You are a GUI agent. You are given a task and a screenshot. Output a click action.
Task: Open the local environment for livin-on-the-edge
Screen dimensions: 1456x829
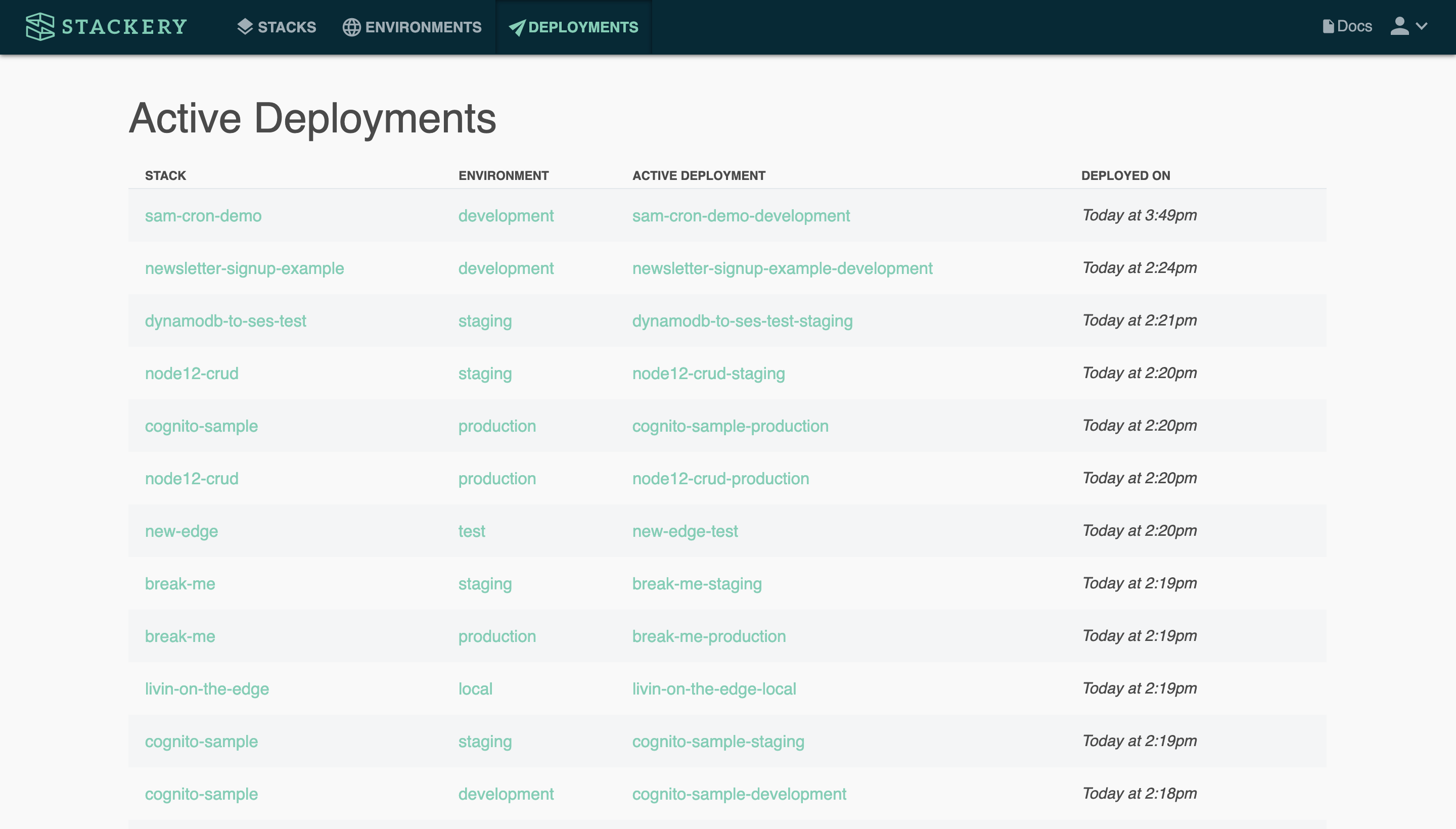click(475, 688)
